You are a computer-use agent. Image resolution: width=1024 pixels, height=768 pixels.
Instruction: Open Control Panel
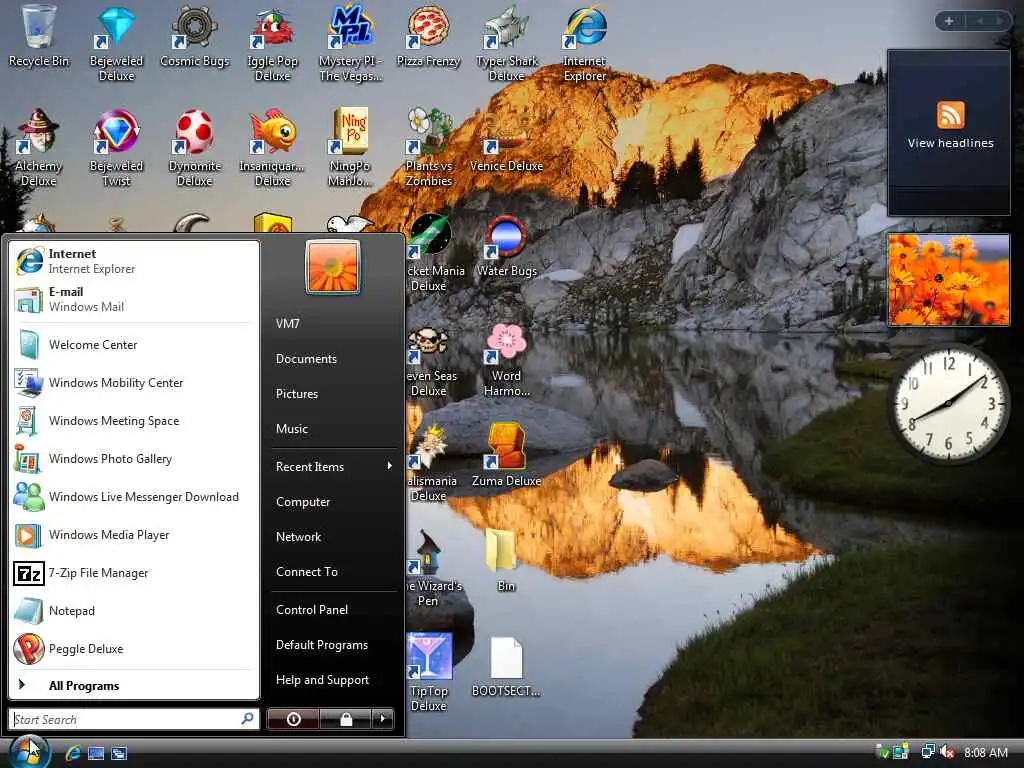point(333,609)
